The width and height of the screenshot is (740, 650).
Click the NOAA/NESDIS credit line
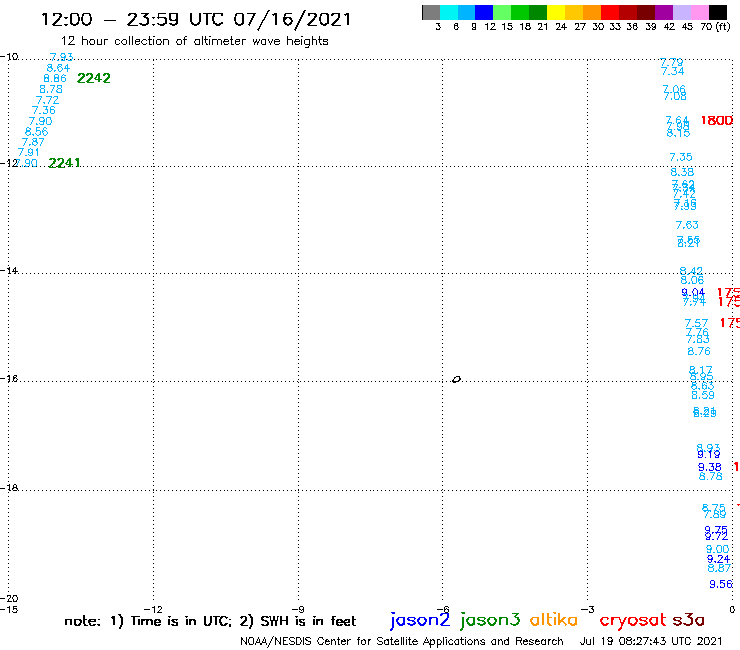(402, 641)
